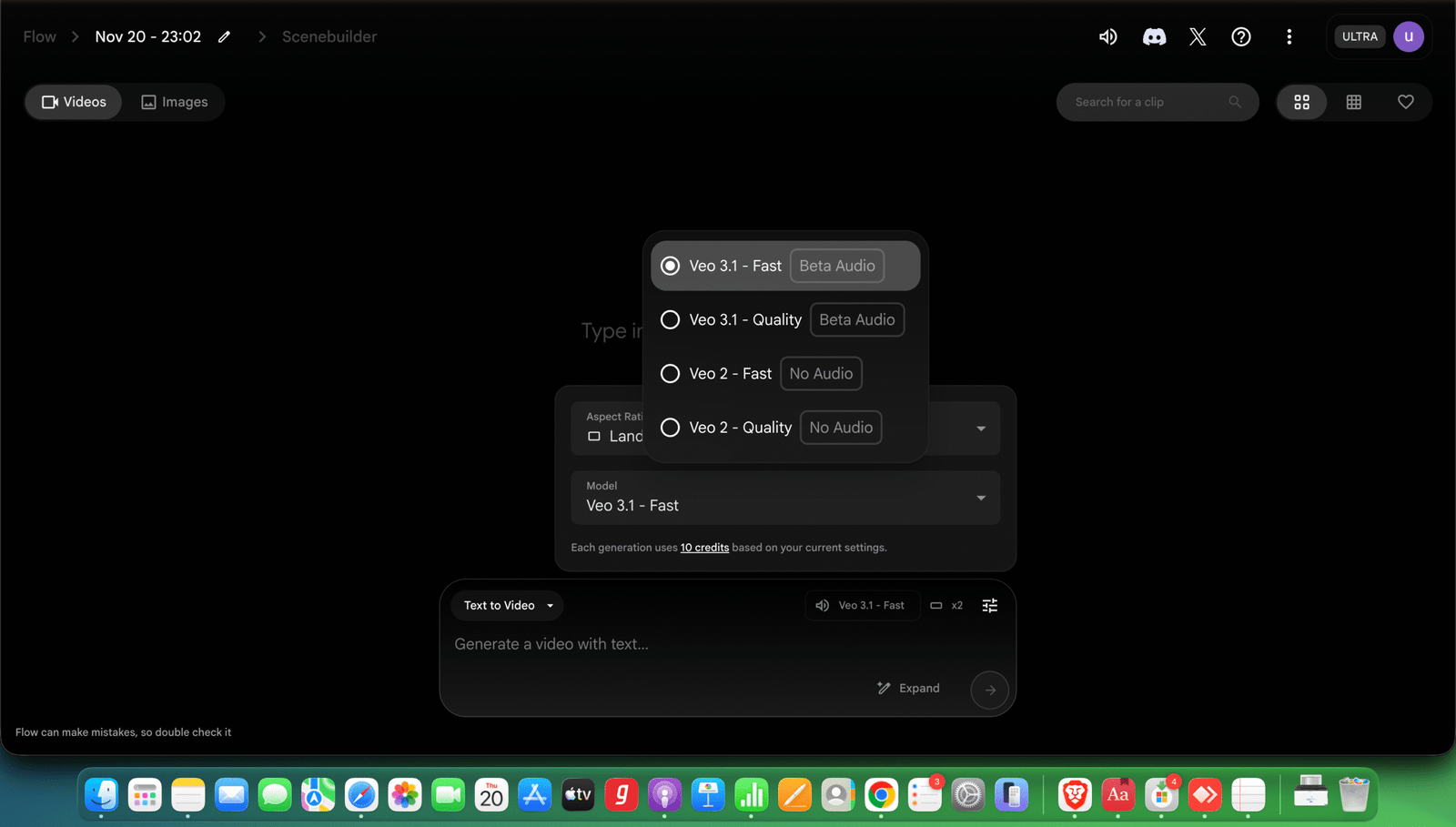Image resolution: width=1456 pixels, height=827 pixels.
Task: Click the speaker sound icon in header
Action: point(1107,36)
